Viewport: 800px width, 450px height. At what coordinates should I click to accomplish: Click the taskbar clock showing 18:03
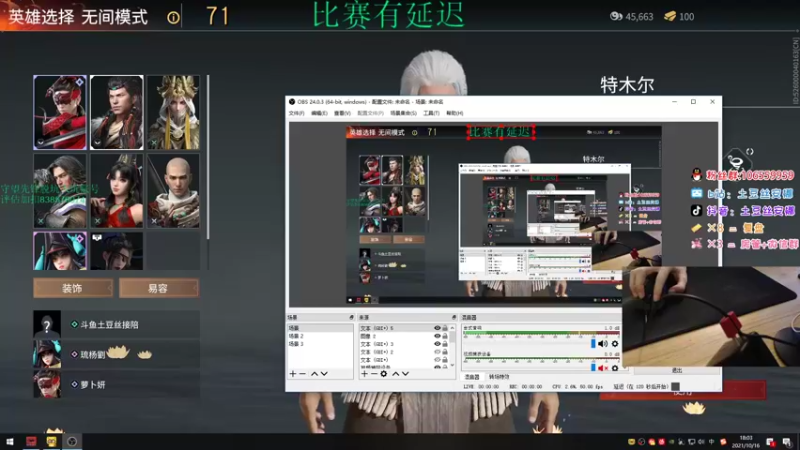[x=746, y=441]
